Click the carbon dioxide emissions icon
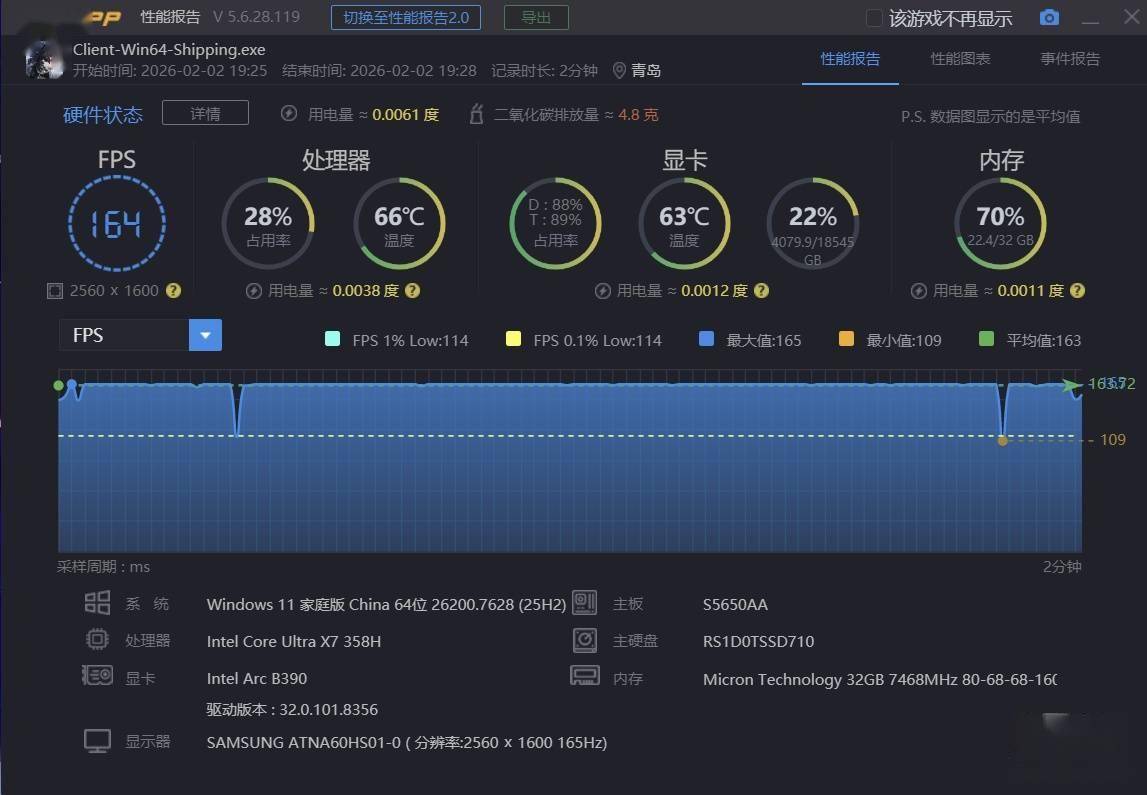This screenshot has width=1147, height=795. (x=477, y=114)
